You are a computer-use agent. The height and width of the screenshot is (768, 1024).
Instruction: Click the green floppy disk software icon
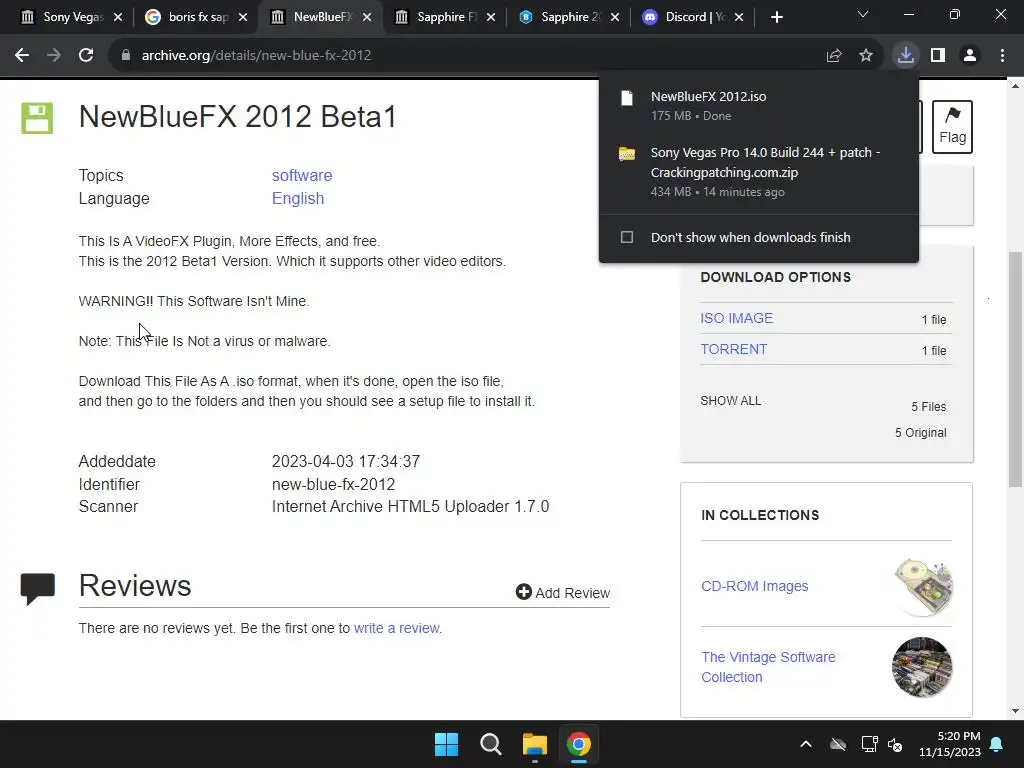(x=37, y=118)
